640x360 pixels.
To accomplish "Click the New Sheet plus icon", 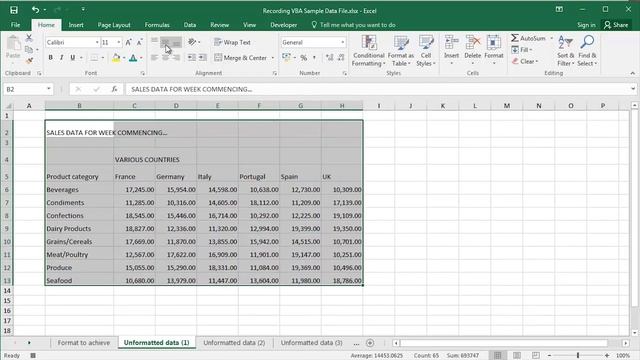I will pos(370,343).
